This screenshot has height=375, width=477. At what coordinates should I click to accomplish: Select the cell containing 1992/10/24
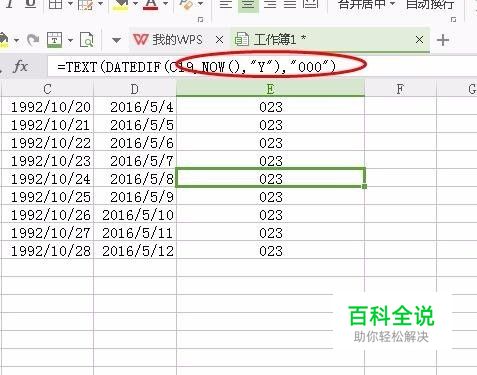point(47,179)
